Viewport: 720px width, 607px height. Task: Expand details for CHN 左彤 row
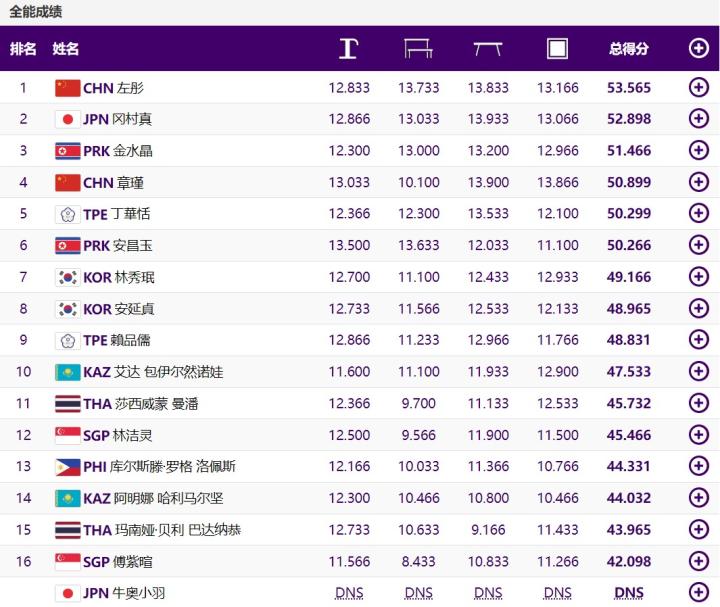[699, 87]
